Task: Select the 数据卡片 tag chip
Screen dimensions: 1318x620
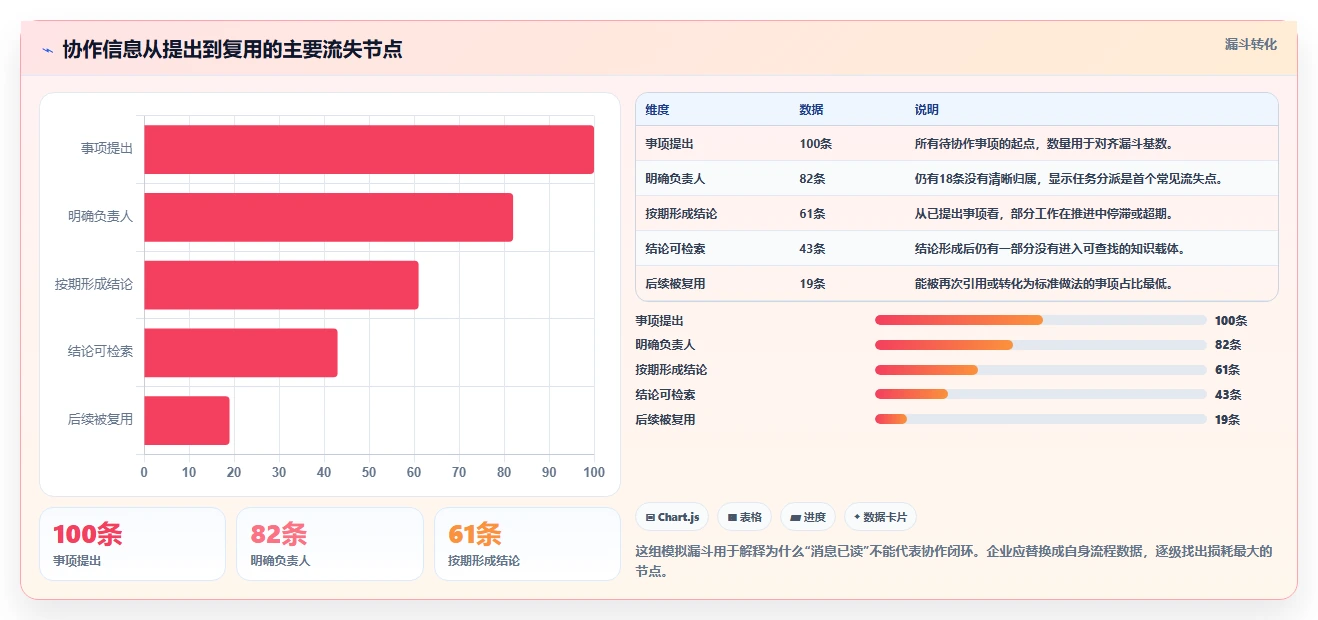Action: click(880, 517)
